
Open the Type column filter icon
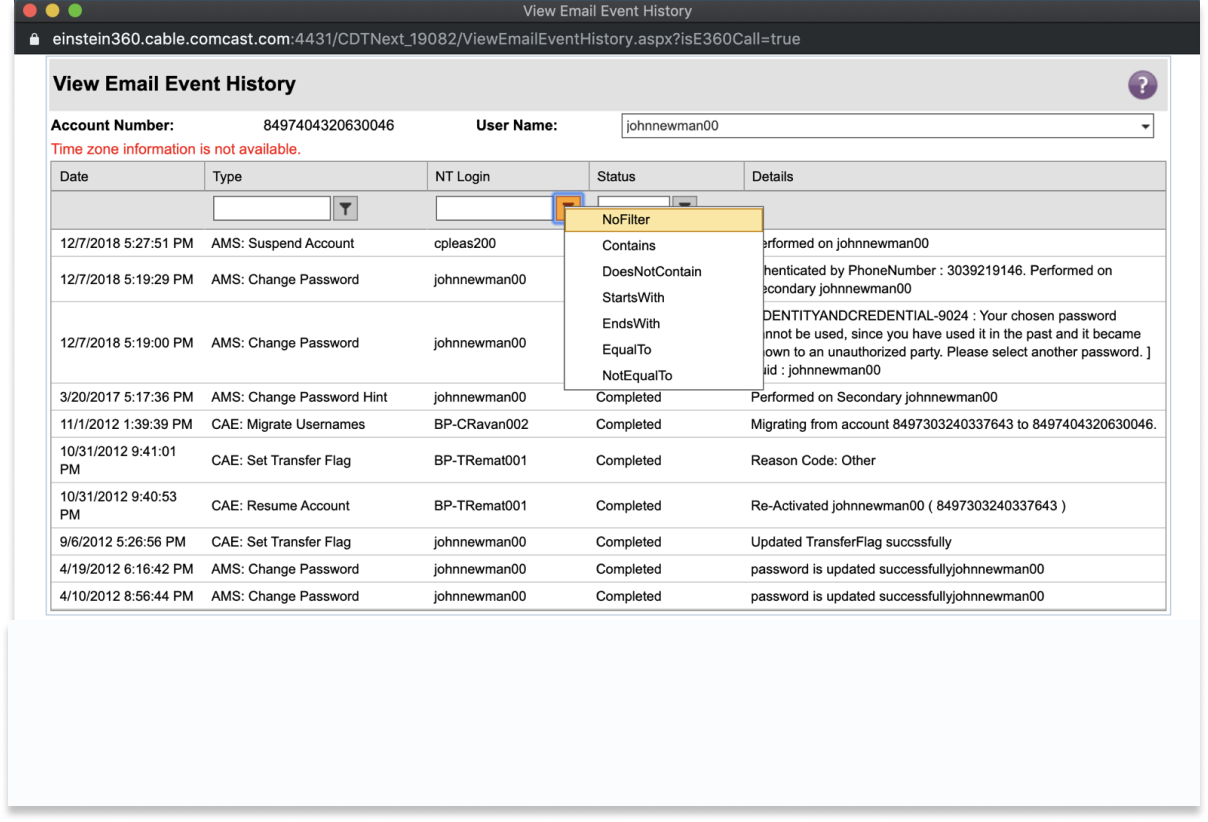345,208
